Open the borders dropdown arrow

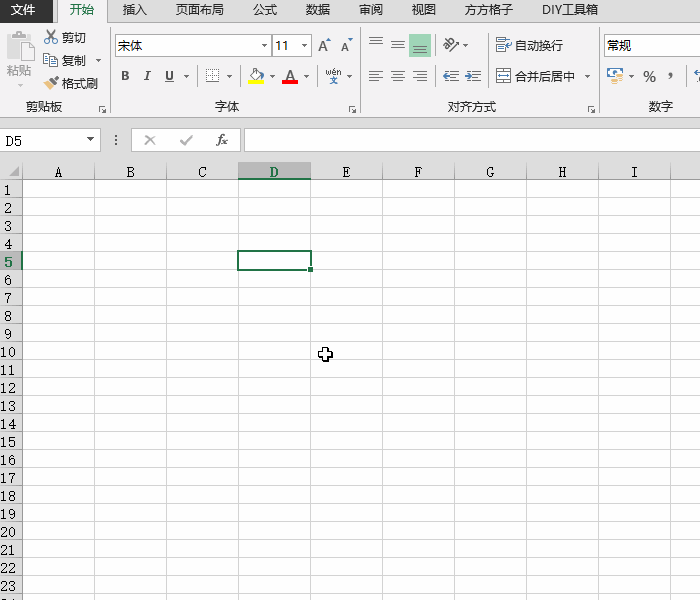coord(229,76)
